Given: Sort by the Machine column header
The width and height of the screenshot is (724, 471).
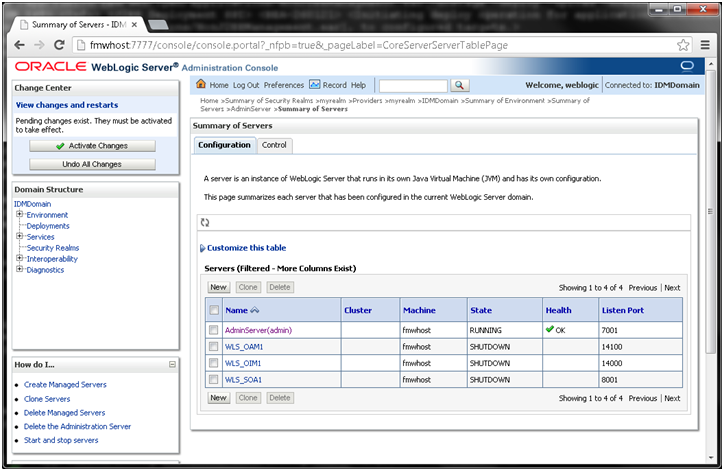Looking at the screenshot, I should click(419, 310).
